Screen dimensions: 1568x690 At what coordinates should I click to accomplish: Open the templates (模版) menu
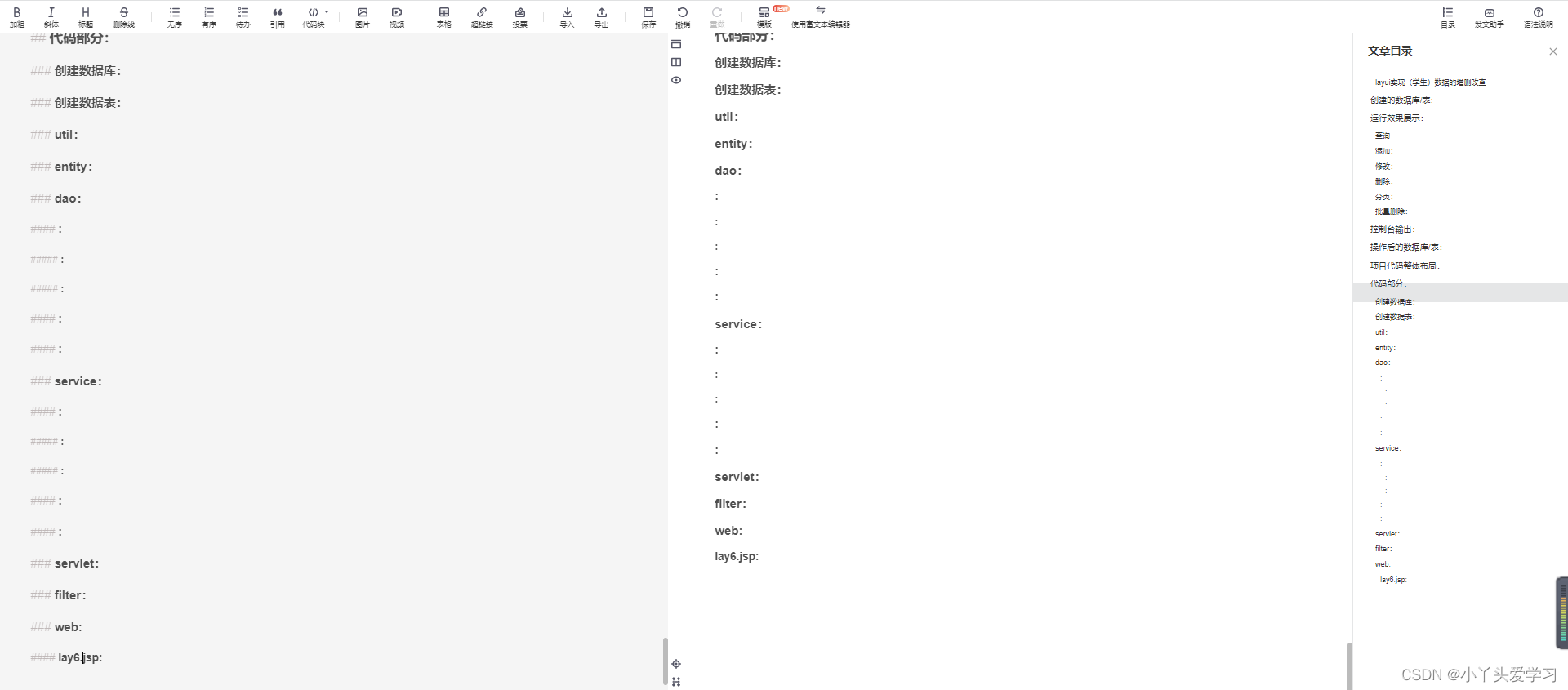[x=764, y=17]
